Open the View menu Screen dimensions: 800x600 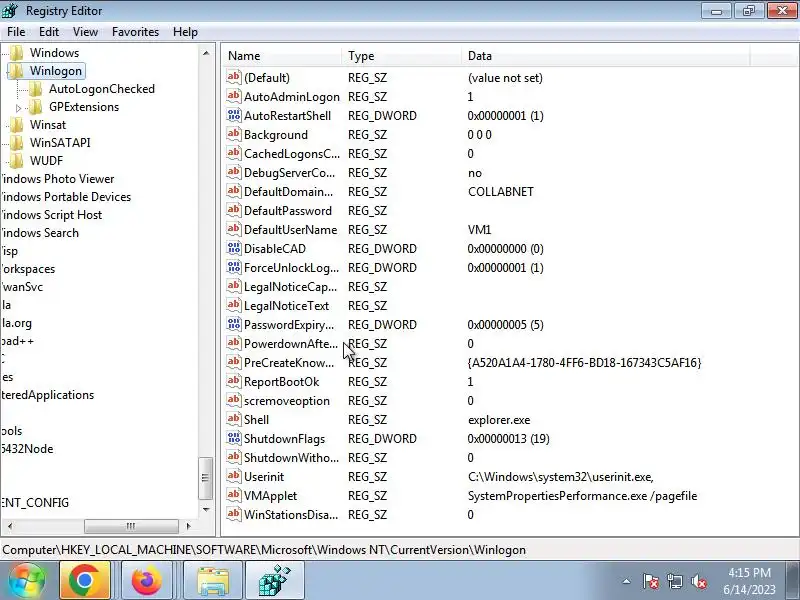(x=85, y=32)
